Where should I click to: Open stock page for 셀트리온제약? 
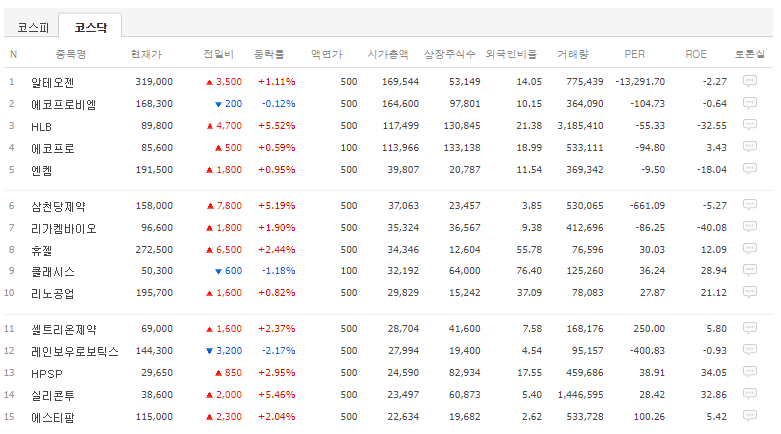[x=64, y=329]
